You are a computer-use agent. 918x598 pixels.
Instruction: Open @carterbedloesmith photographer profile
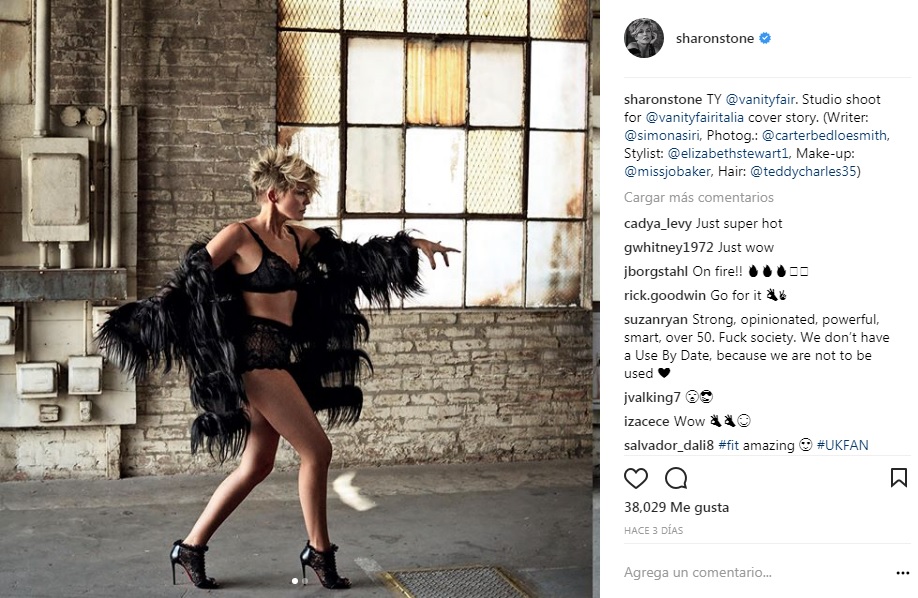pyautogui.click(x=825, y=136)
